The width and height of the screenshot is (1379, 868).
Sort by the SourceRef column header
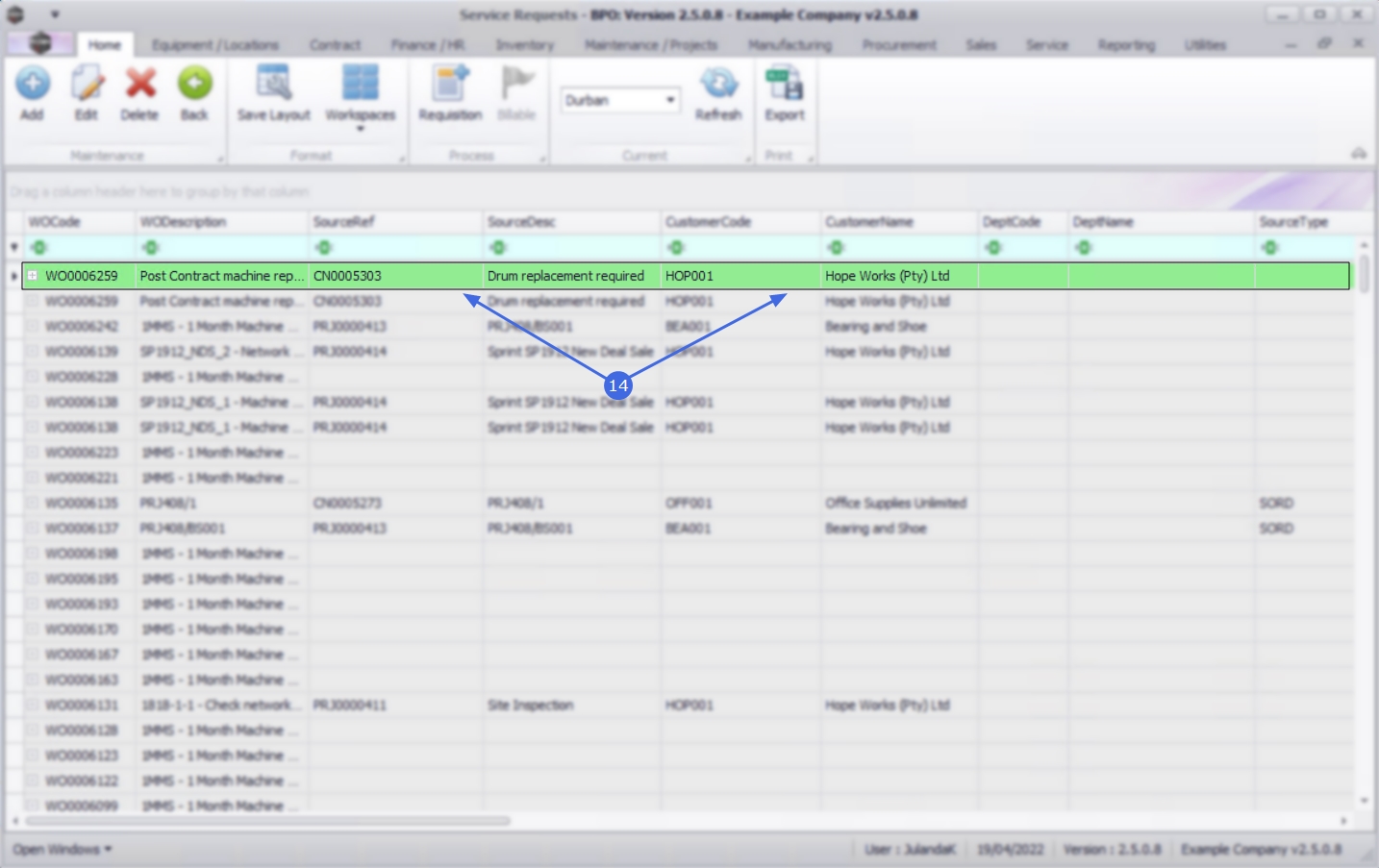coord(395,222)
